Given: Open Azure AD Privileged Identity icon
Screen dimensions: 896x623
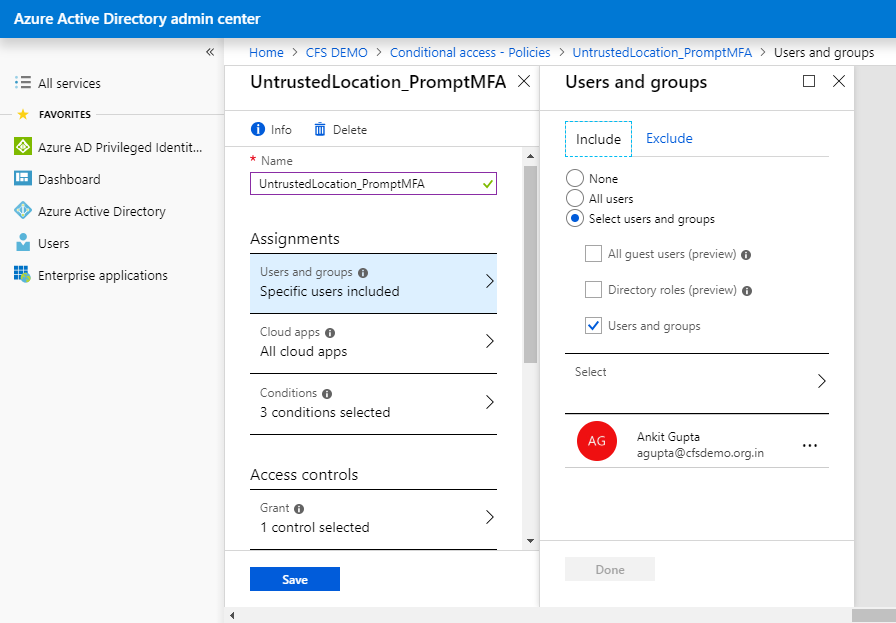Looking at the screenshot, I should pyautogui.click(x=23, y=146).
